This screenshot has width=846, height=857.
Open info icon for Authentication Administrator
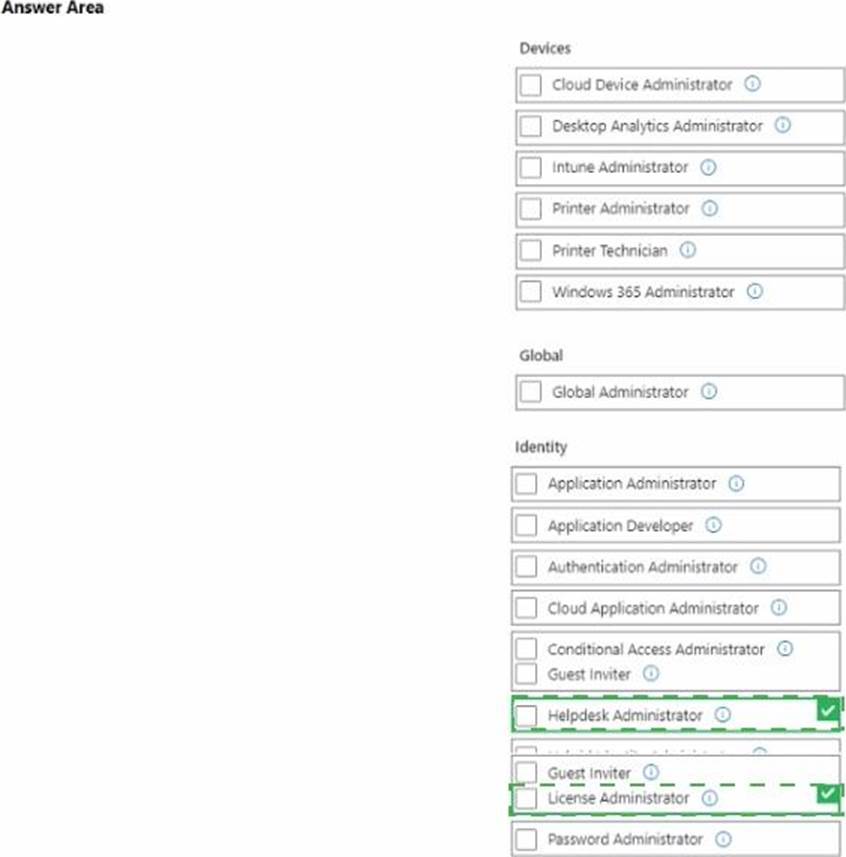[x=758, y=566]
